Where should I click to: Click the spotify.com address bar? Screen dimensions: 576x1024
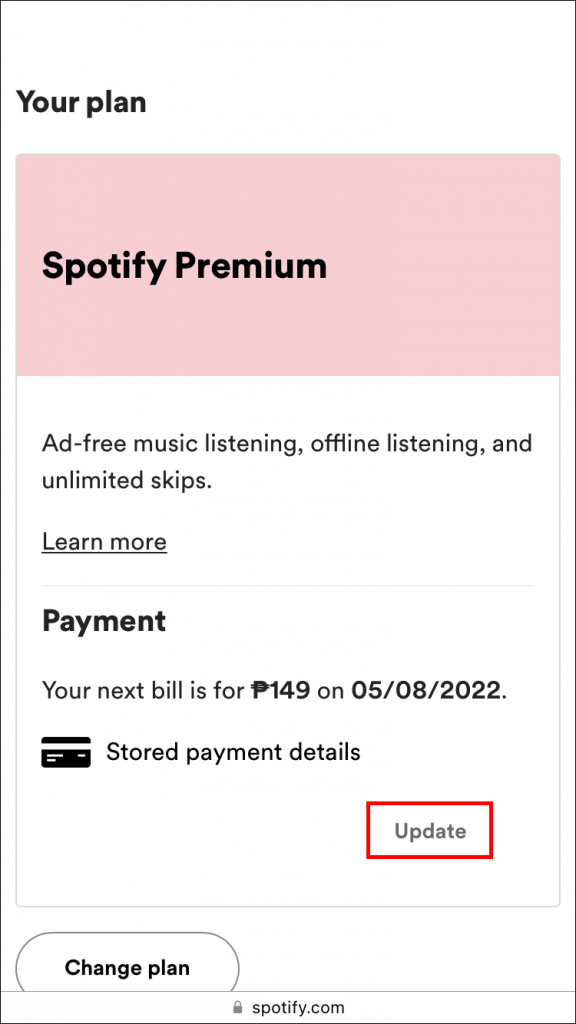tap(295, 1007)
